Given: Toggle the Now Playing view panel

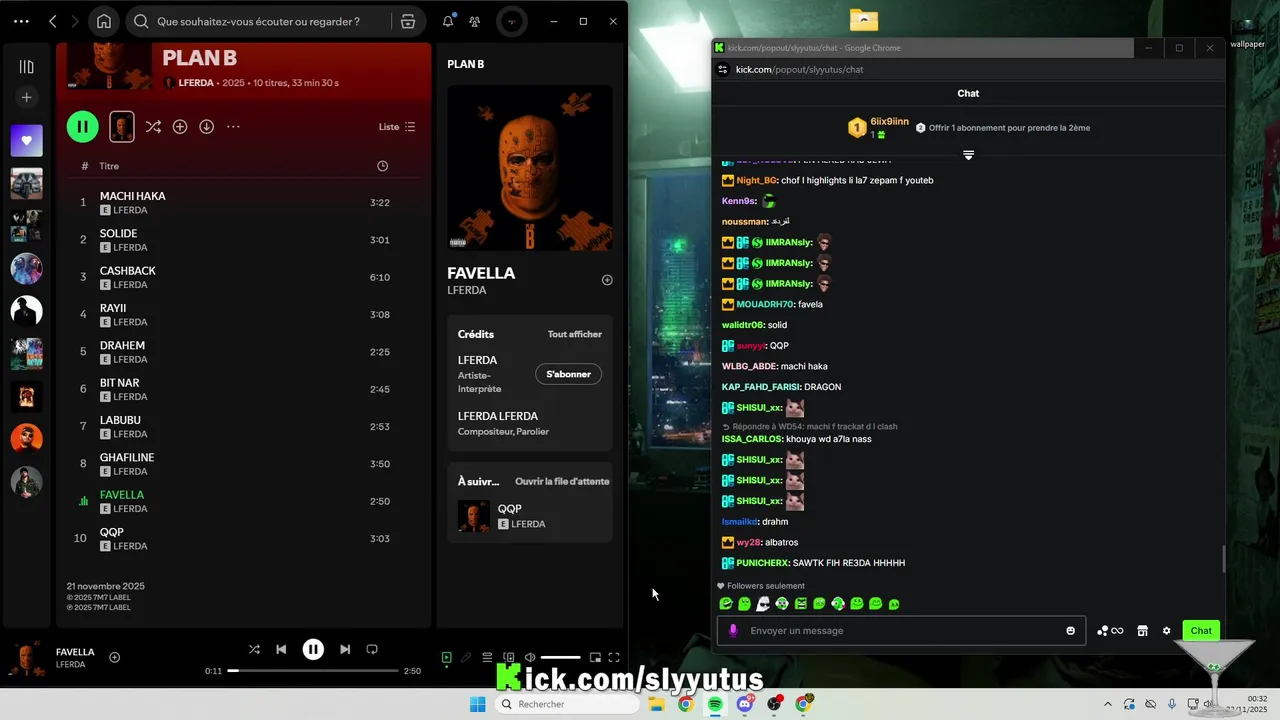Looking at the screenshot, I should [447, 657].
